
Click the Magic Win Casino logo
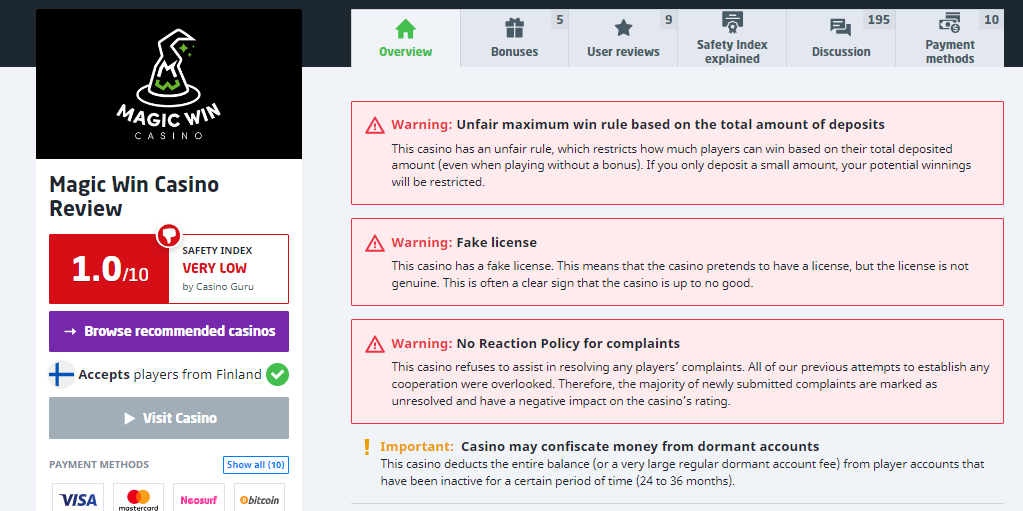(169, 85)
